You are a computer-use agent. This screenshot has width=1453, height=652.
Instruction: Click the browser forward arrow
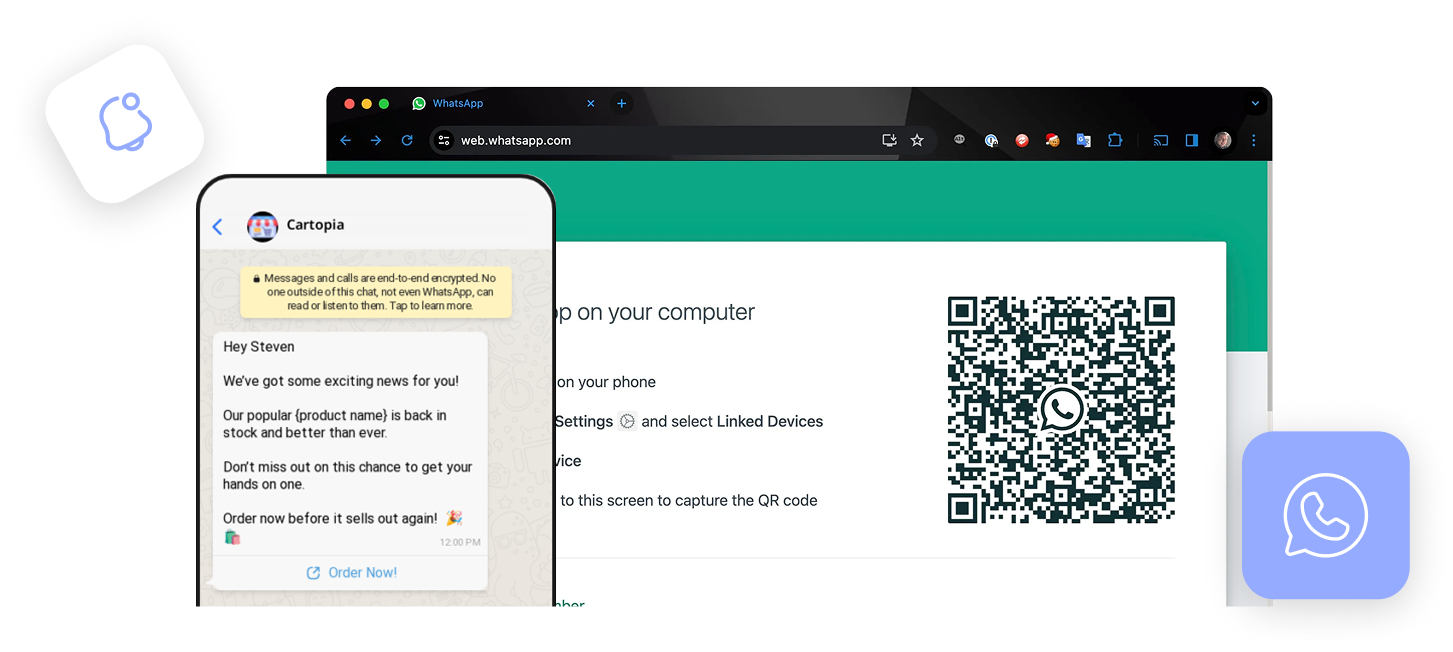376,141
